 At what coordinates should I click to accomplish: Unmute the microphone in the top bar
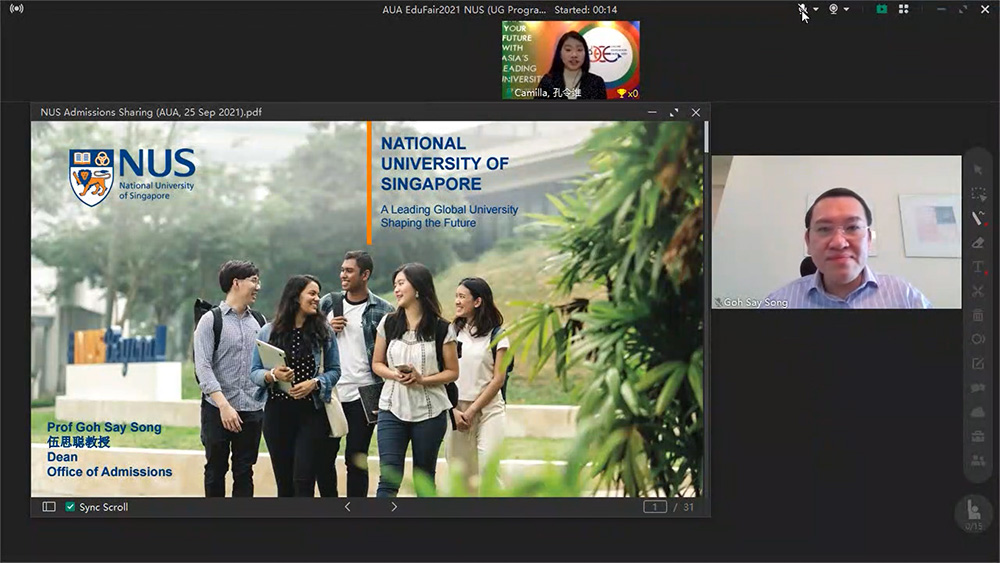pyautogui.click(x=803, y=10)
